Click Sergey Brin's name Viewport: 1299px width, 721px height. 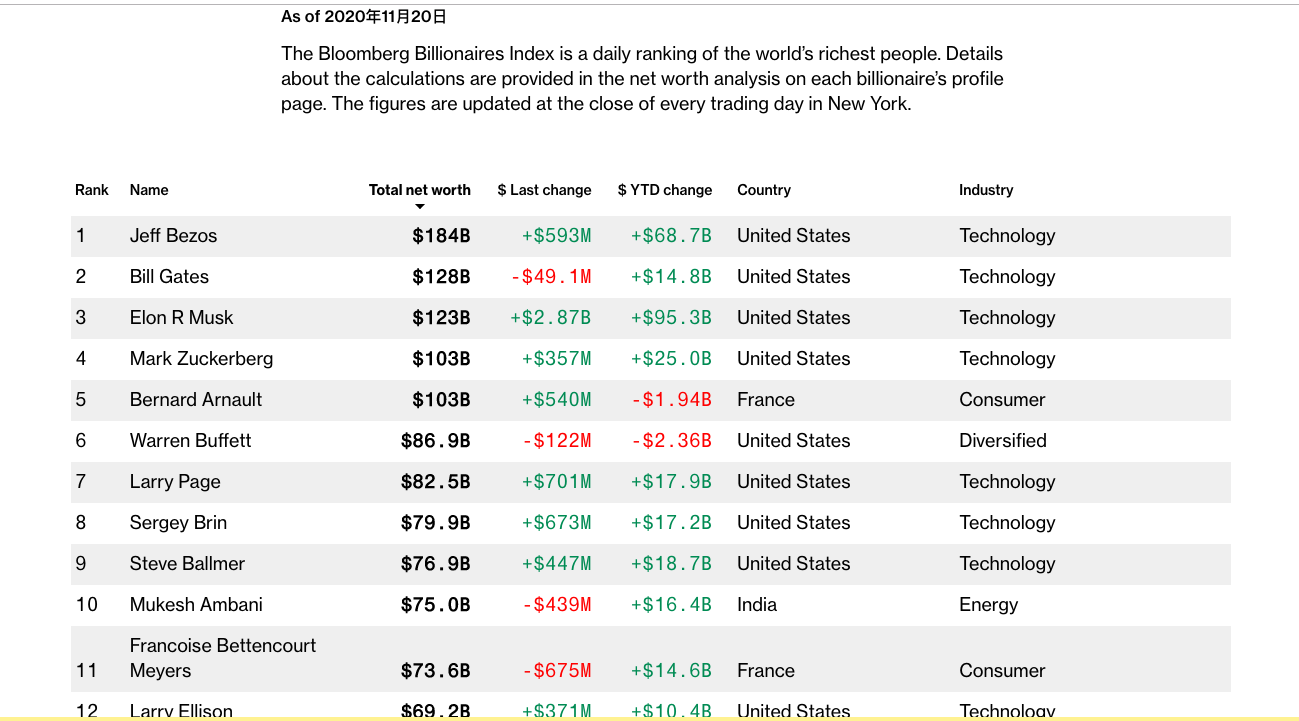click(x=178, y=523)
